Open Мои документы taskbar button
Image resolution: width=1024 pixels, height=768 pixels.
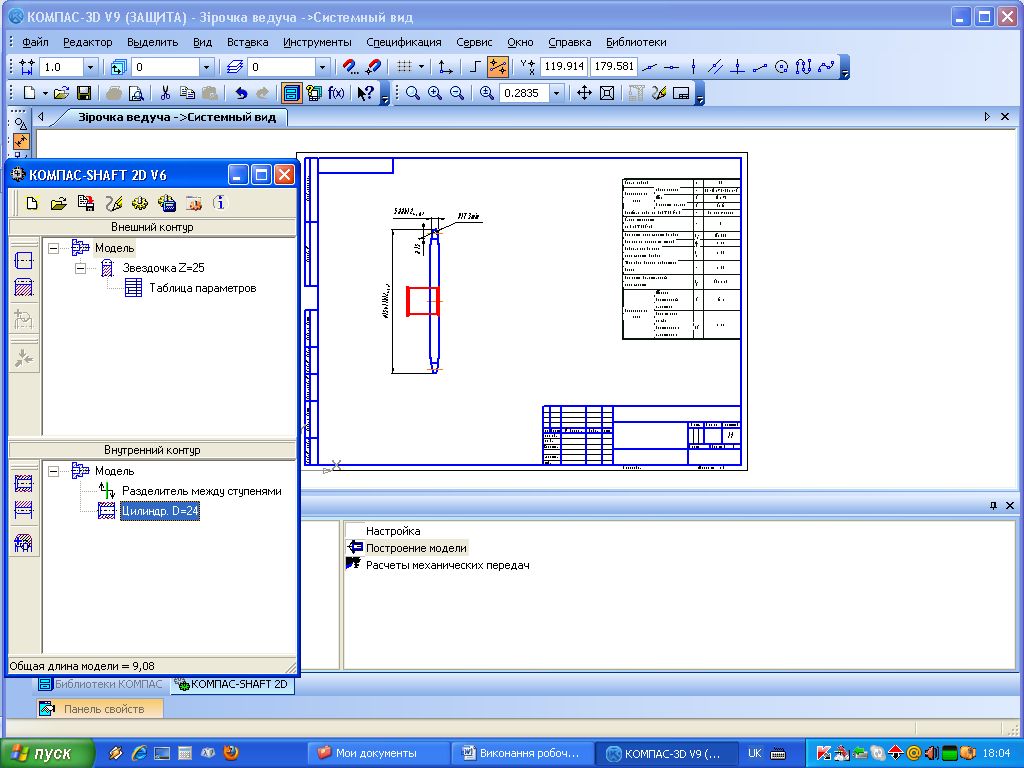click(x=379, y=753)
